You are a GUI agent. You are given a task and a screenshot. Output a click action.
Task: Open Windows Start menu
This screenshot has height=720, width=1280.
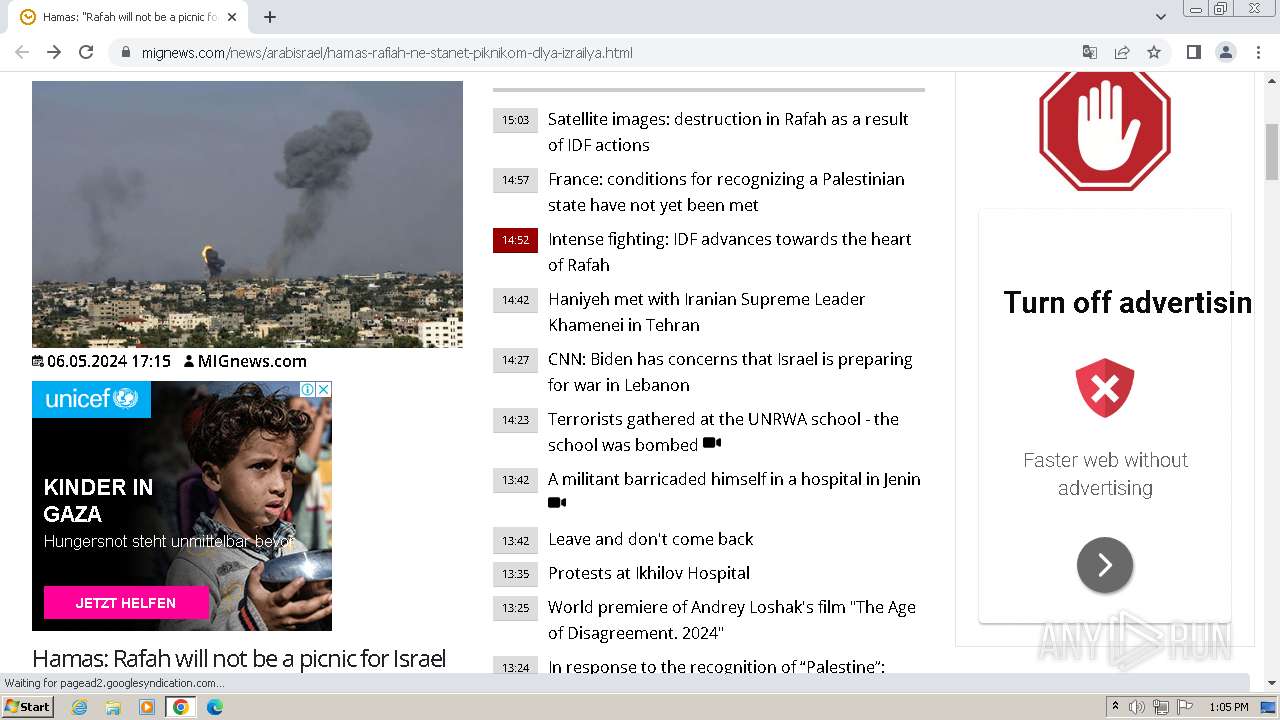coord(27,707)
